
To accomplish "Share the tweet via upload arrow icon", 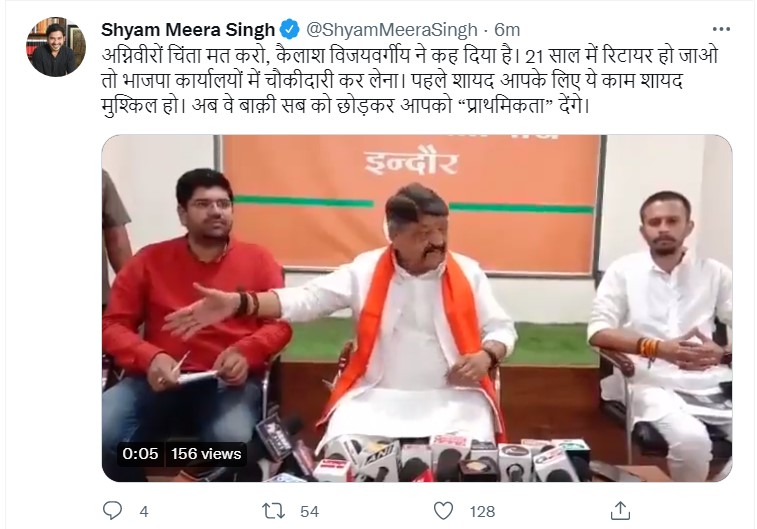I will pos(620,511).
